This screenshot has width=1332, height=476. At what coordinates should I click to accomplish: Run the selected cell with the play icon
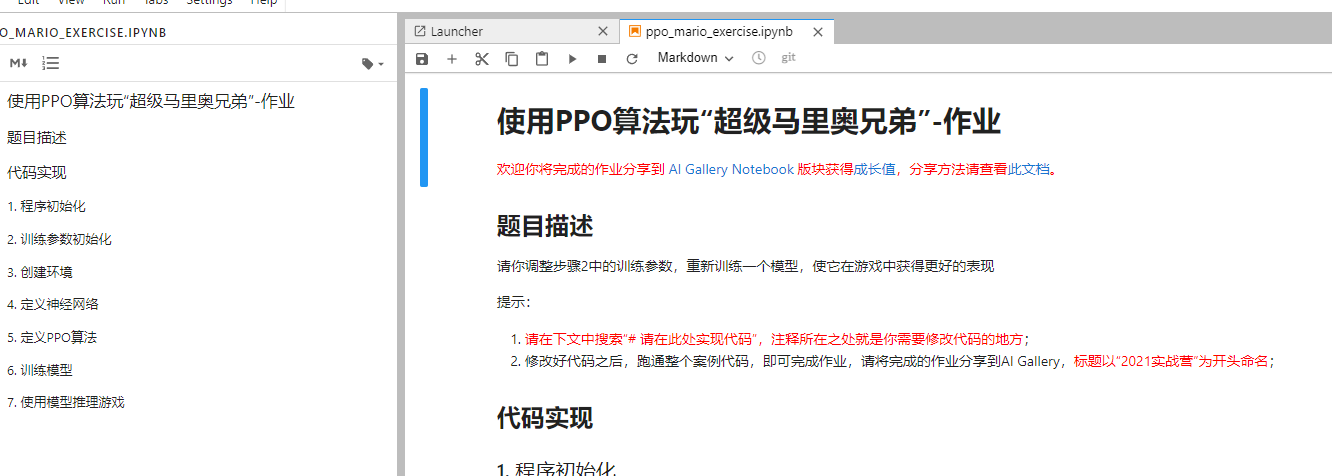point(572,59)
